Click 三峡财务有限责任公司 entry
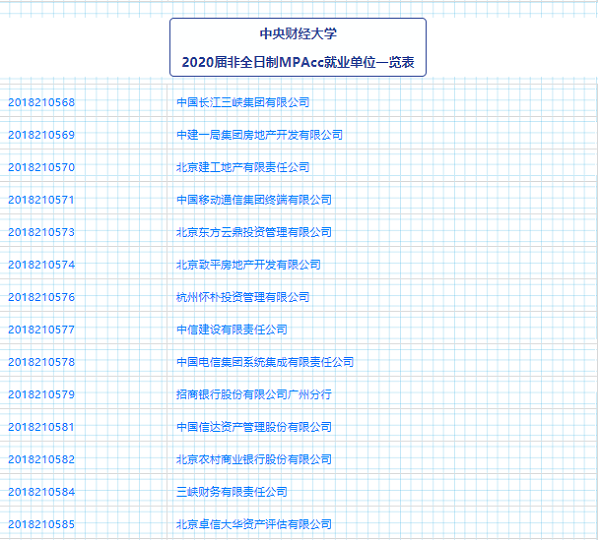 (x=232, y=492)
